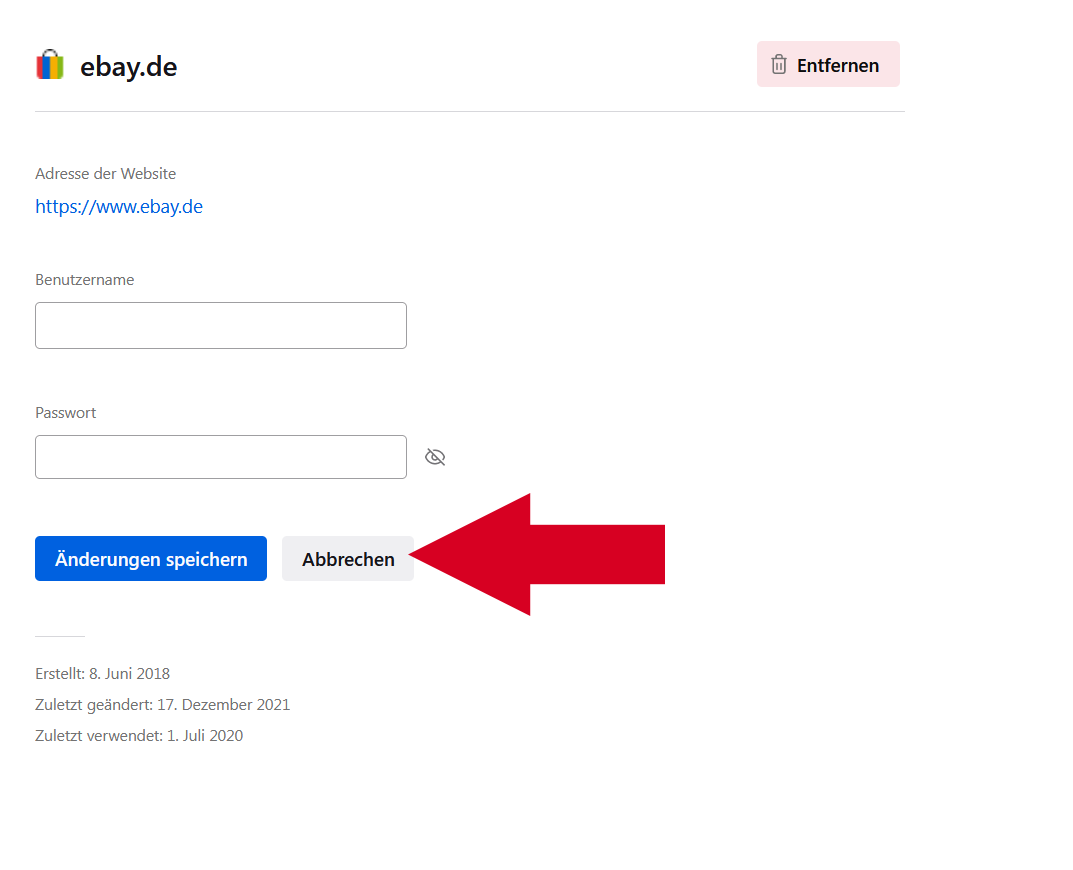Focus the Benutzername input field
The height and width of the screenshot is (870, 1073).
click(221, 325)
